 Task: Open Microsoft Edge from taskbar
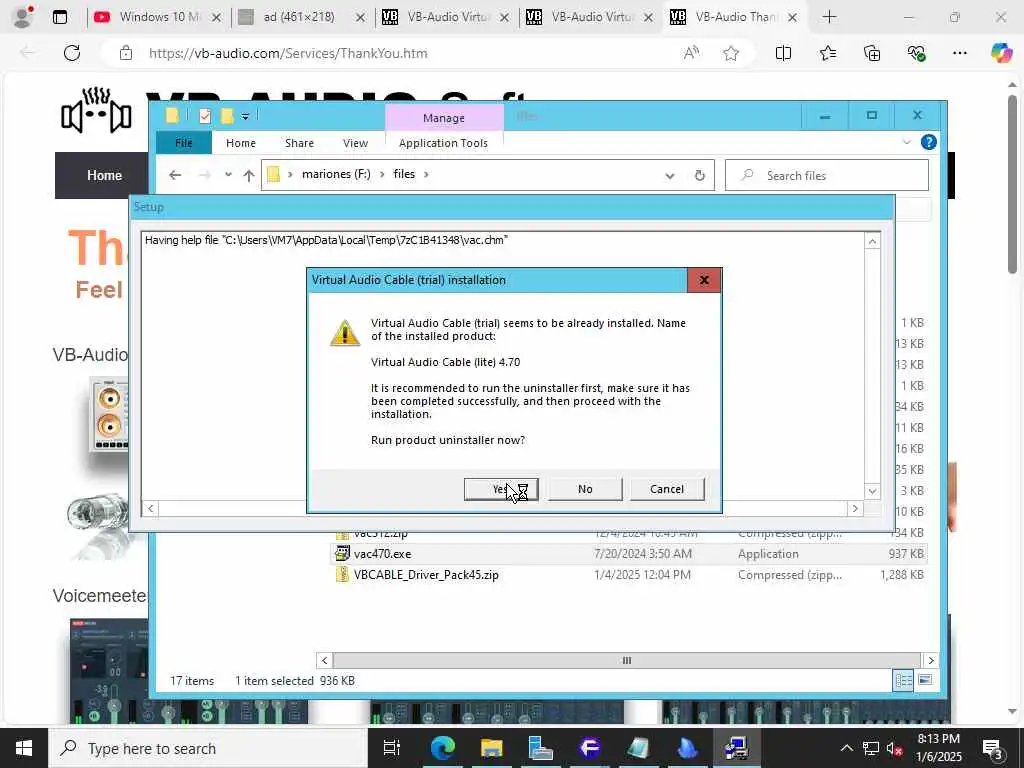click(x=442, y=748)
